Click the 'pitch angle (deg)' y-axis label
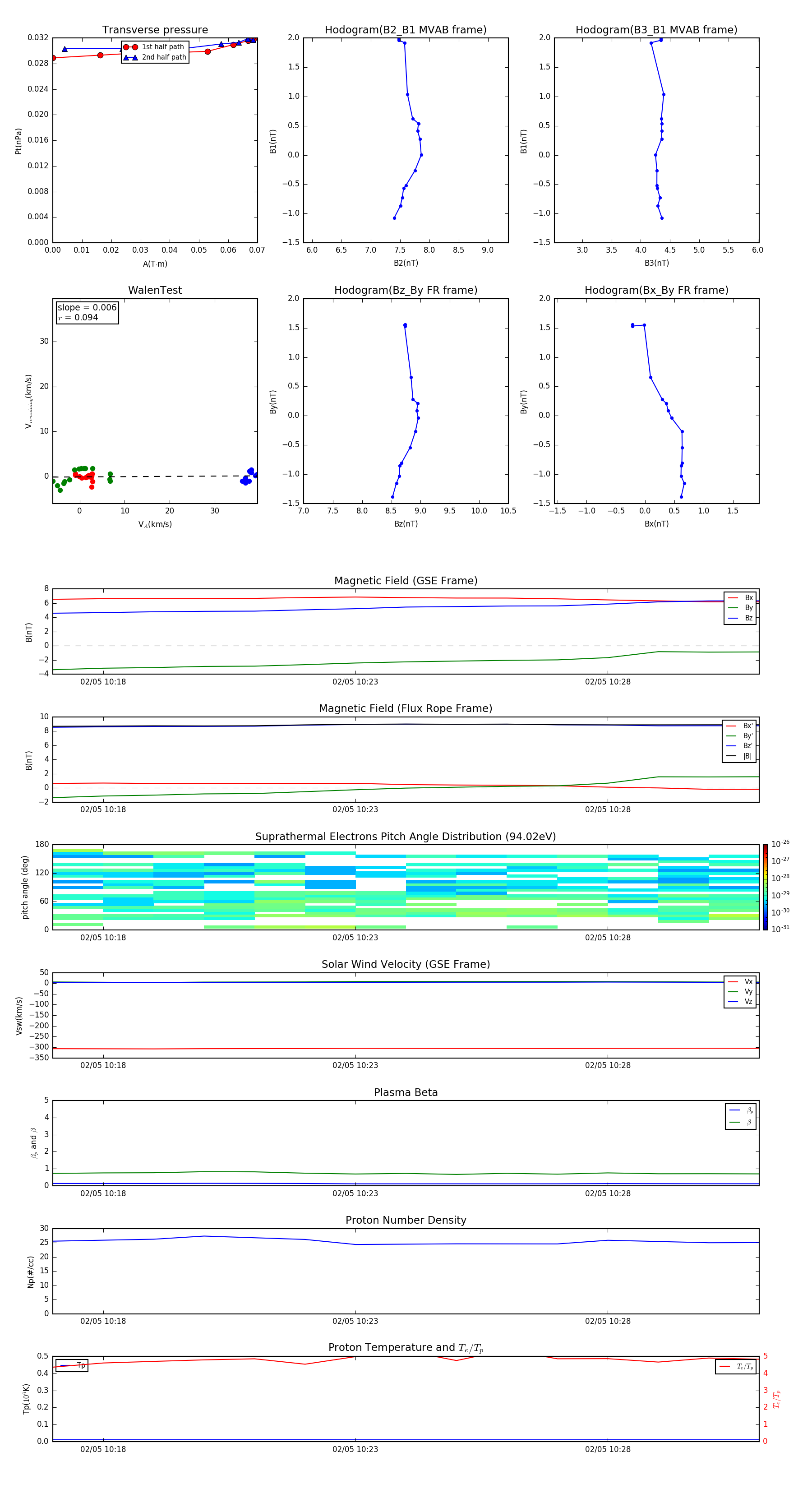Viewport: 812px width, 1489px height. (x=25, y=887)
